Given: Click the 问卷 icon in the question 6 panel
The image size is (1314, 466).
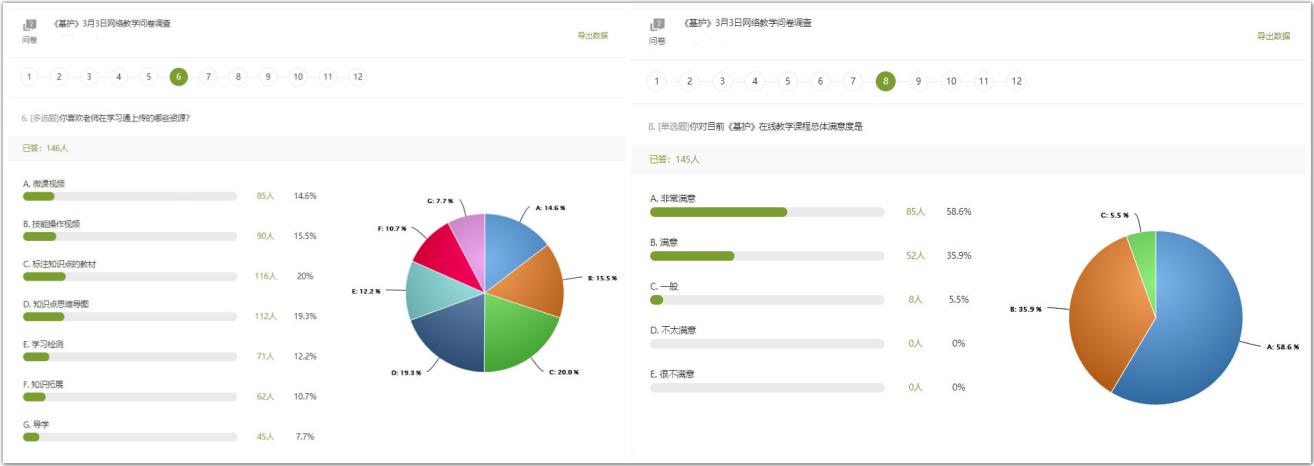Looking at the screenshot, I should coord(29,26).
